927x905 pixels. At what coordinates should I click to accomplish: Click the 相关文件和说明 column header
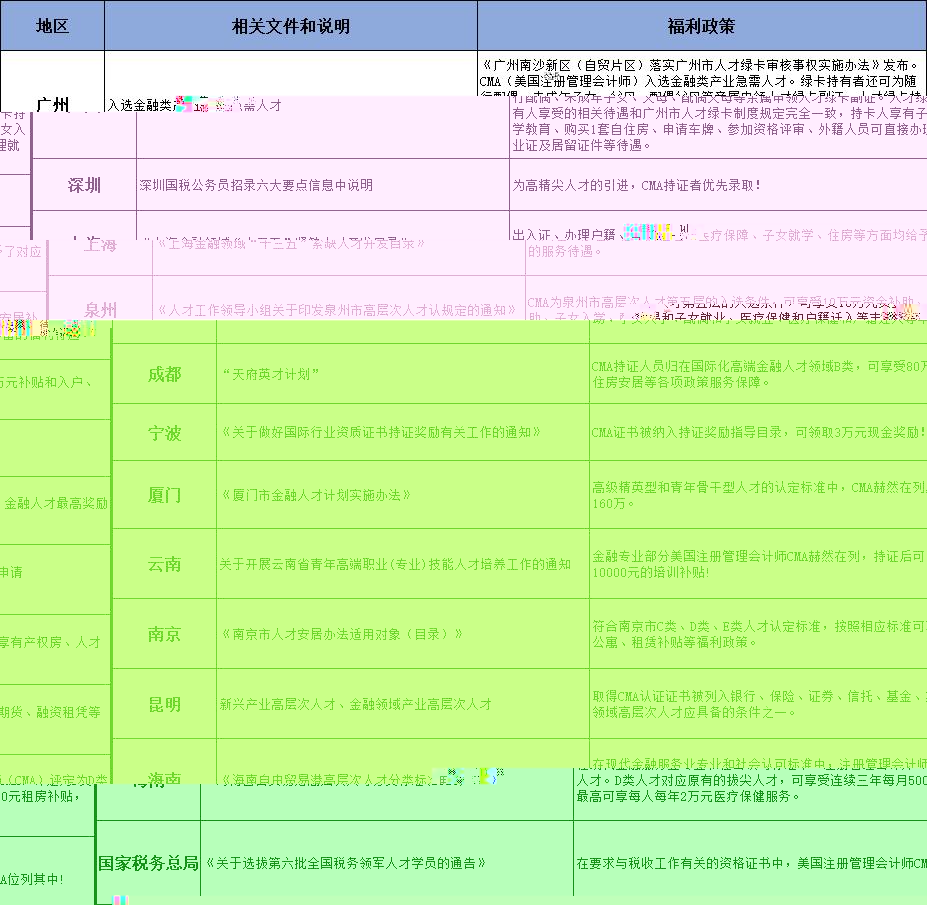point(290,26)
